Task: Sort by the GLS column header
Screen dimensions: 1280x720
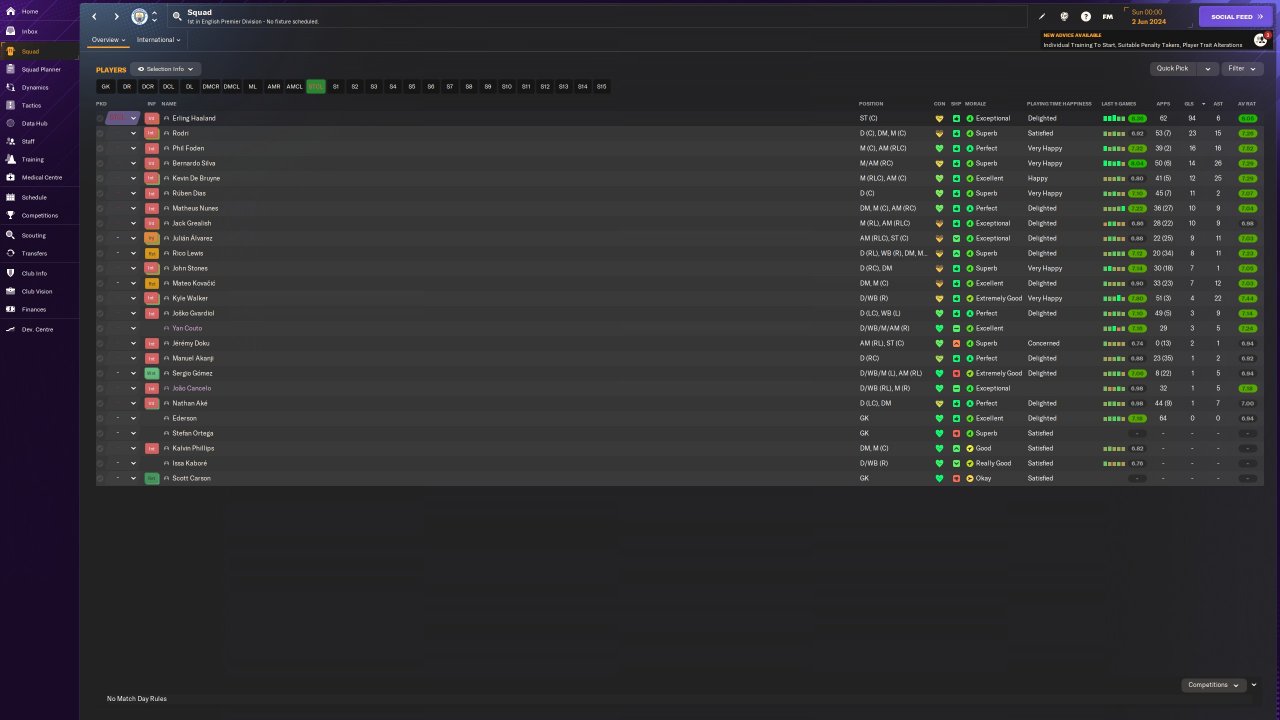Action: click(x=1189, y=104)
